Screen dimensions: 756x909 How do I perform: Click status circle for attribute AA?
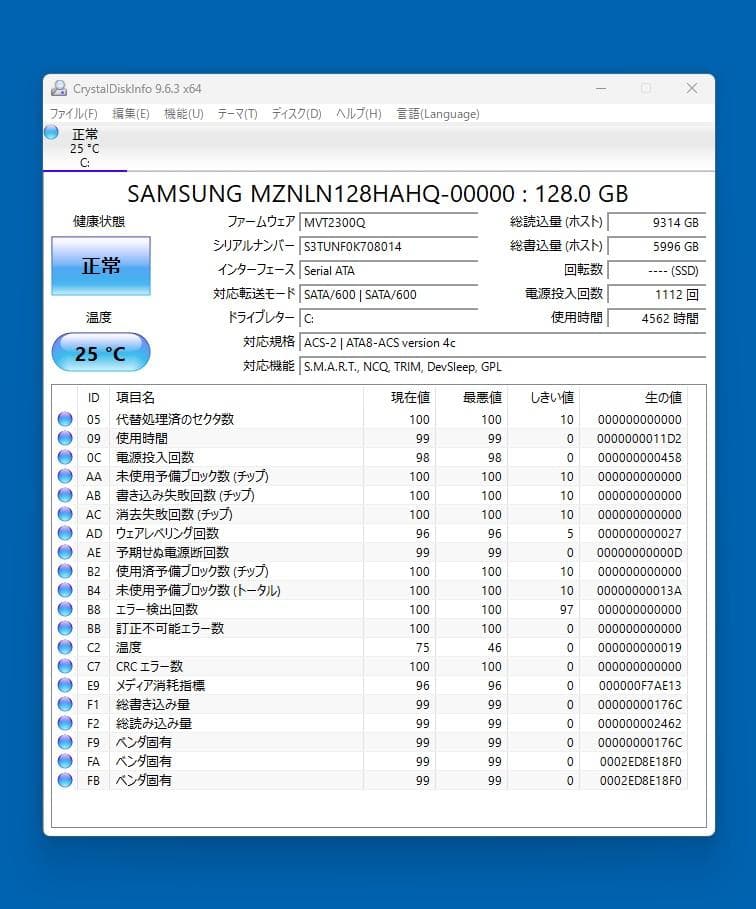click(x=65, y=476)
